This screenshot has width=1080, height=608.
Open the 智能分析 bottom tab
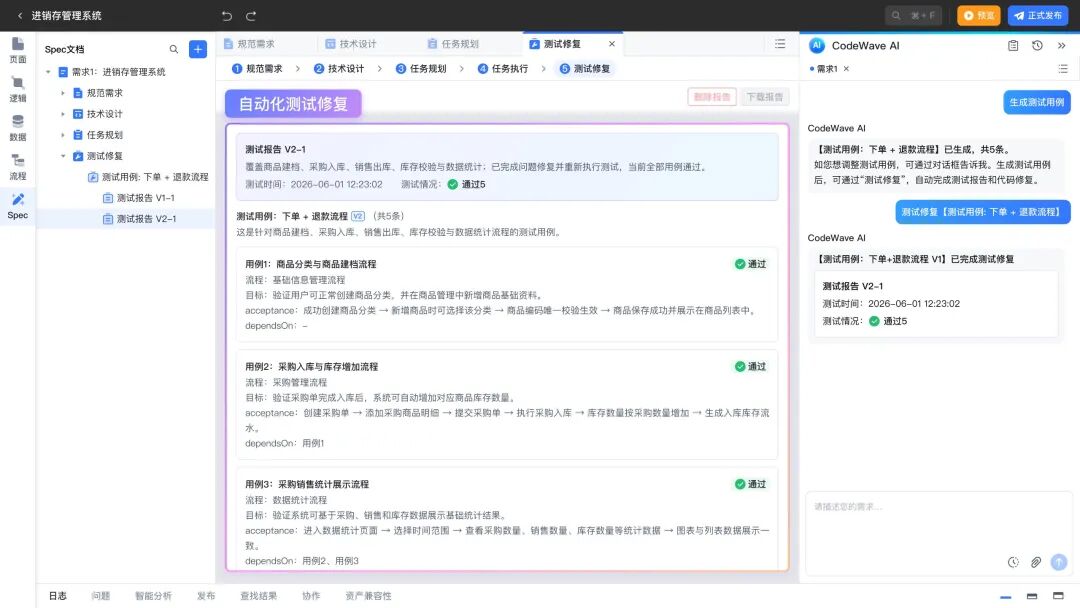(x=153, y=596)
